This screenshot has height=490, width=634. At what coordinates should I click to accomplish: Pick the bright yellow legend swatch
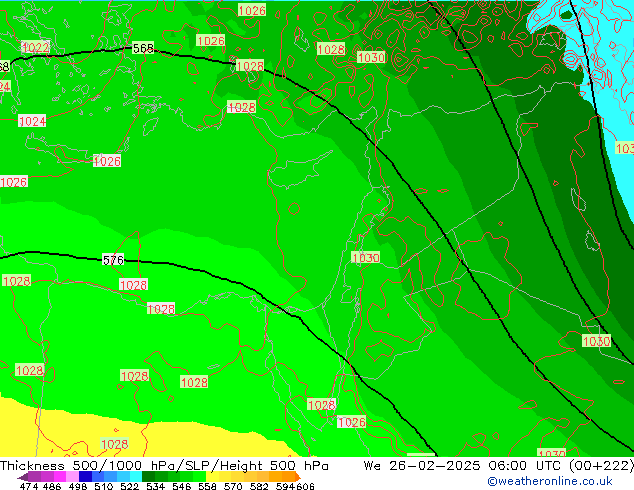pyautogui.click(x=213, y=477)
